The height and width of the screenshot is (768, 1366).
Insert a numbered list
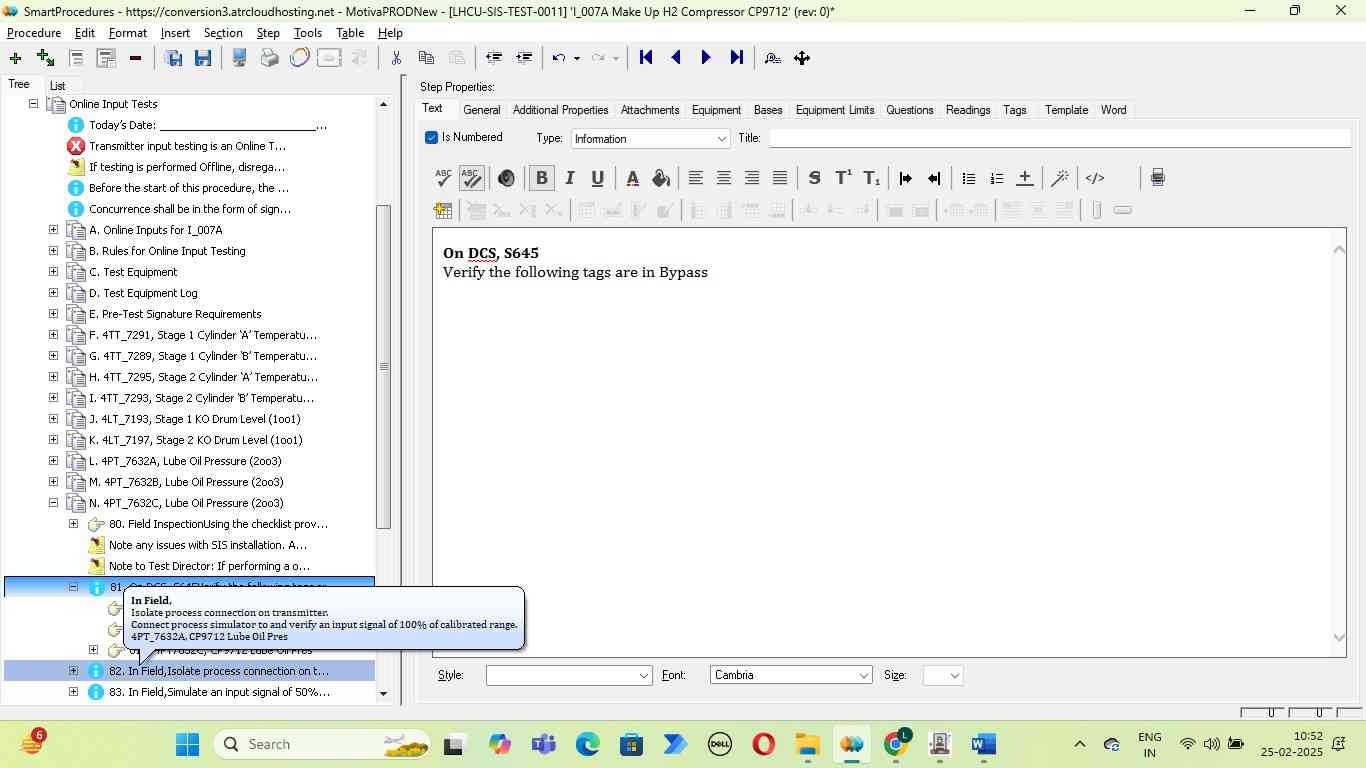point(996,178)
